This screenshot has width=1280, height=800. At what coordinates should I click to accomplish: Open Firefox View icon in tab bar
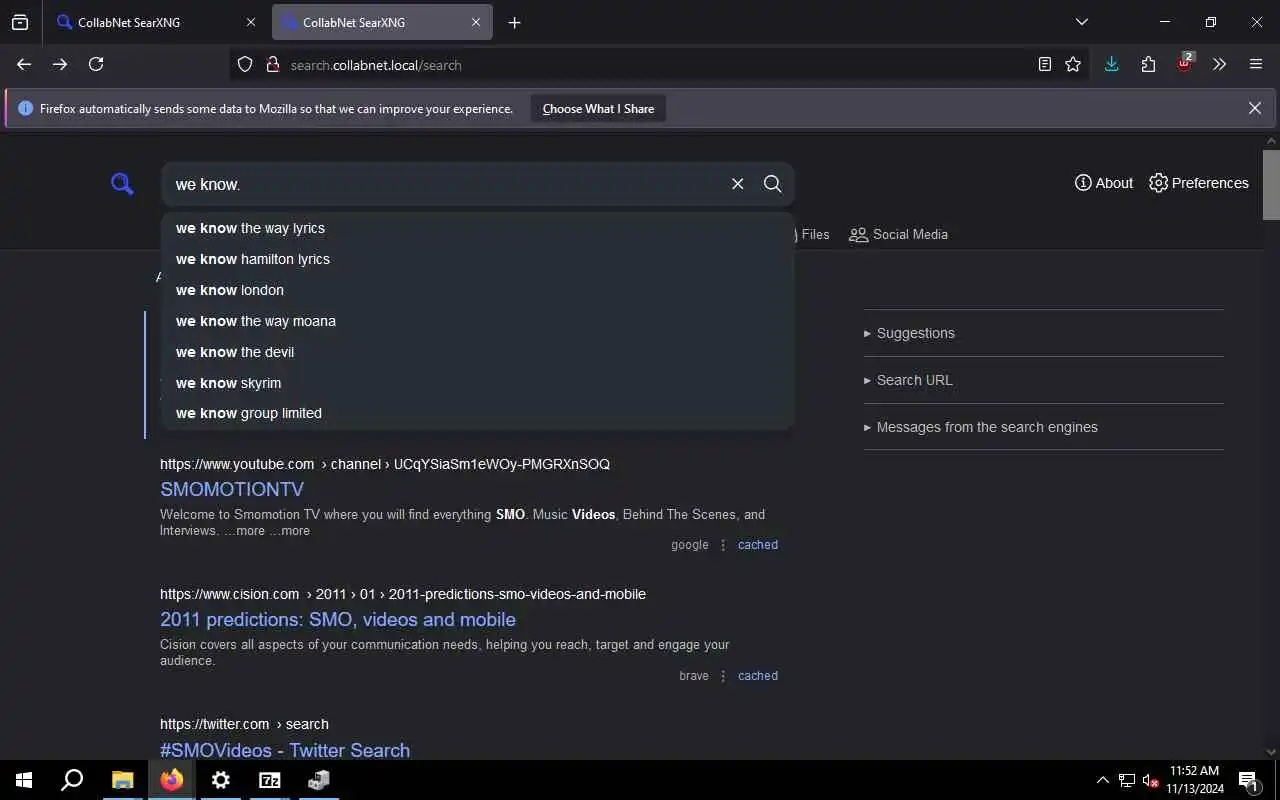tap(20, 22)
